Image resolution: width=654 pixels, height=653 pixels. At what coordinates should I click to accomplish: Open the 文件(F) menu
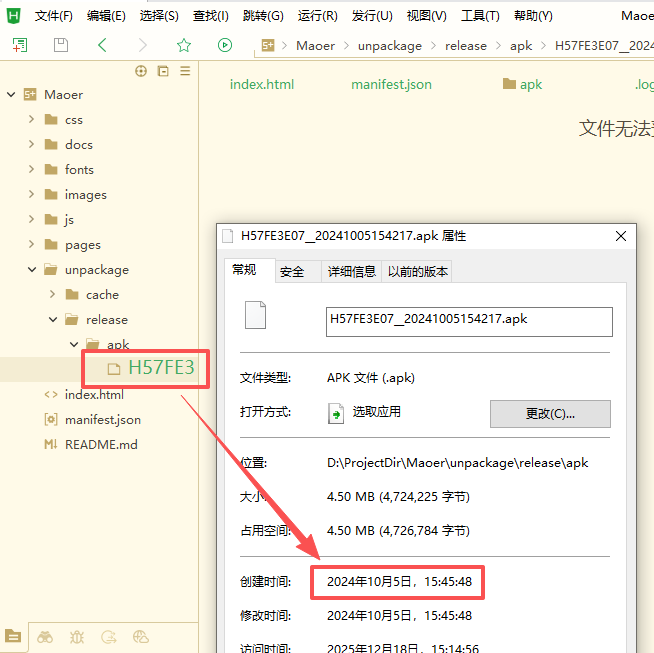(x=53, y=16)
